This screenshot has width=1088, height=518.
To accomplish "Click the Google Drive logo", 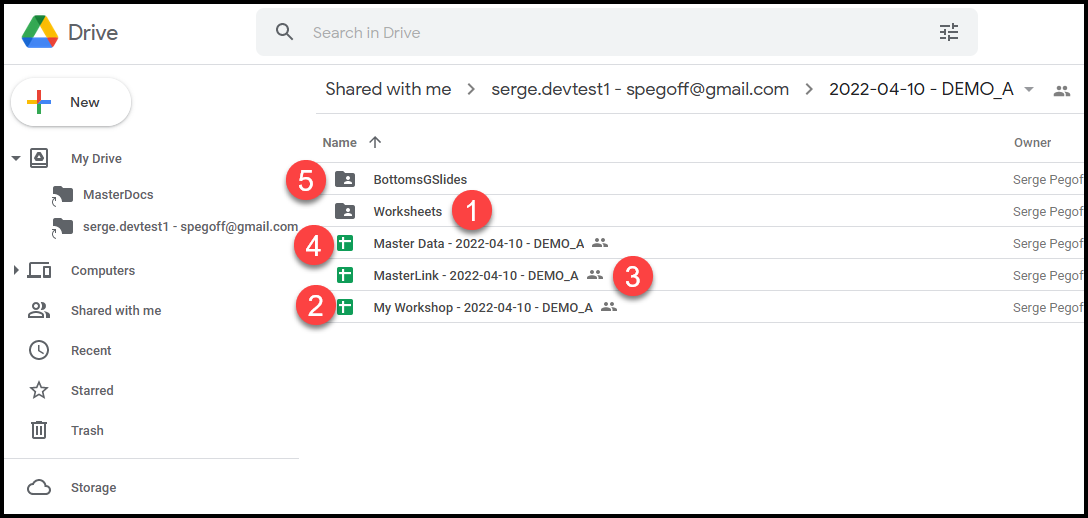I will click(40, 32).
